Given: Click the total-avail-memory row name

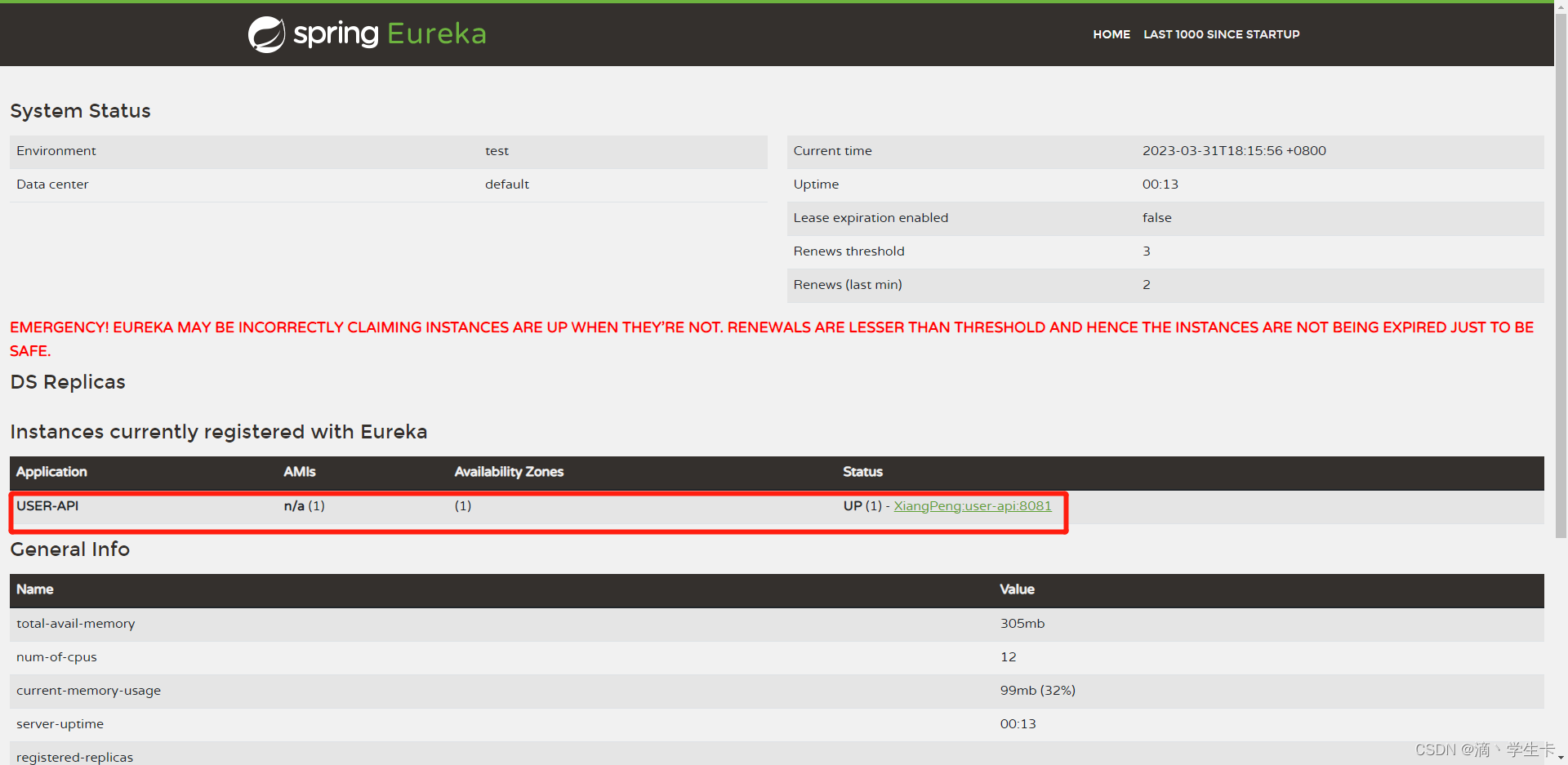Looking at the screenshot, I should (76, 624).
